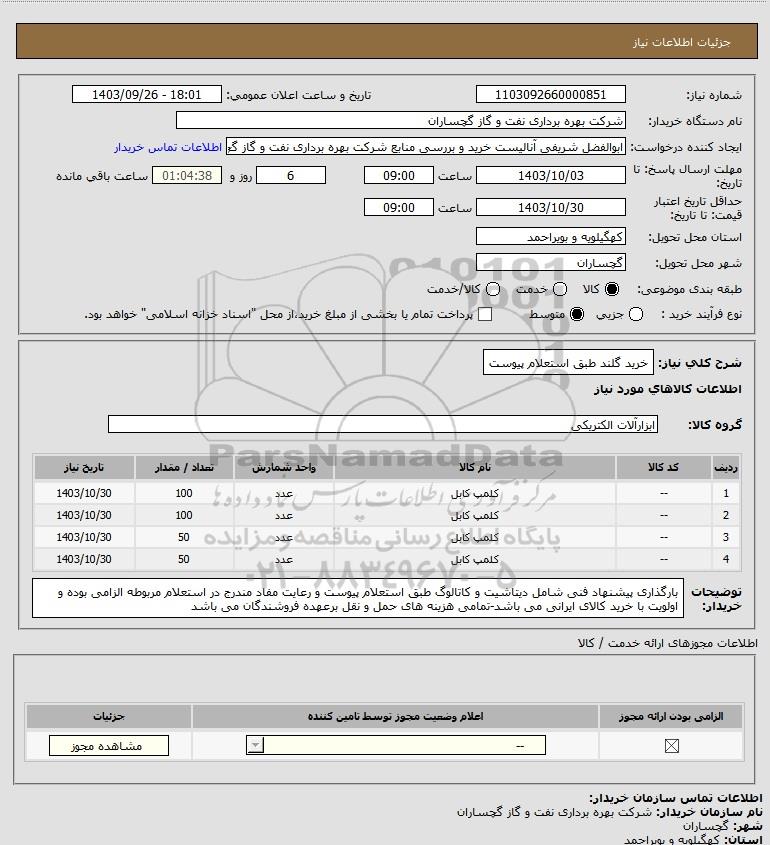Viewport: 770px width, 845px height.
Task: Click کلمپ کابل in row 2
Action: coord(475,515)
